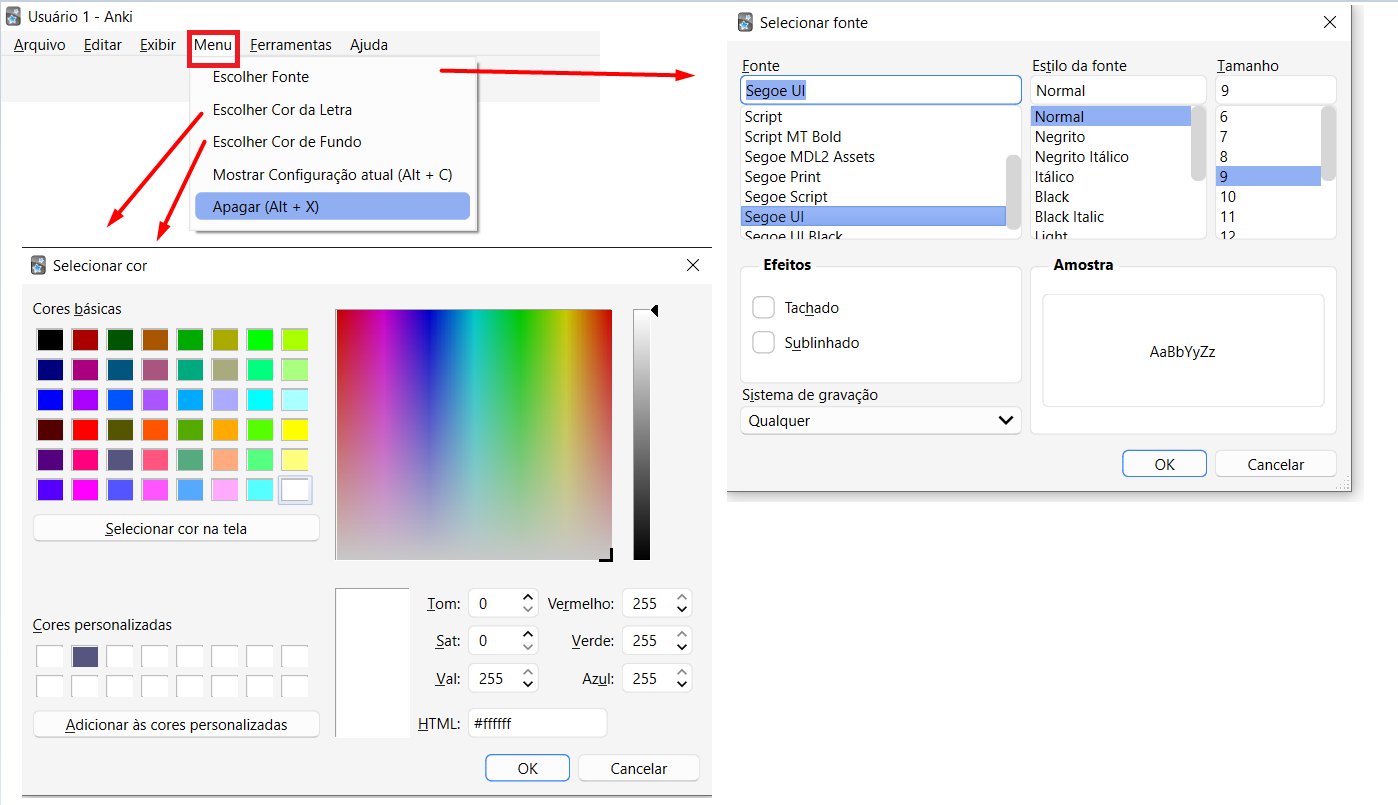Choose Segoe Print from the font list

(x=783, y=177)
